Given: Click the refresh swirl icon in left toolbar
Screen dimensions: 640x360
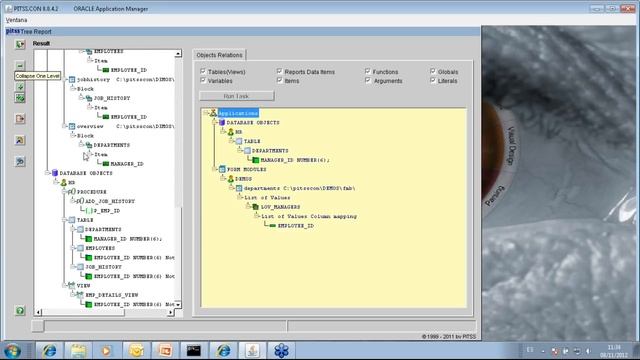Looking at the screenshot, I should point(20,161).
